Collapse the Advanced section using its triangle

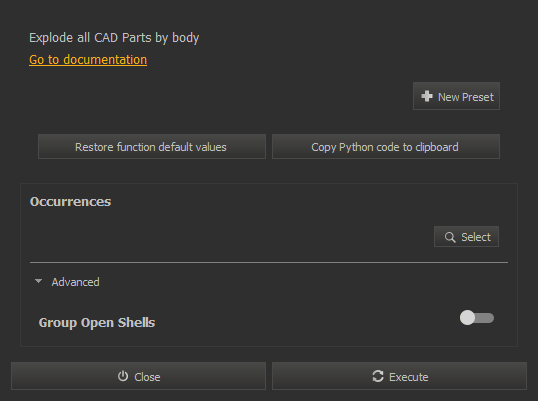pyautogui.click(x=38, y=281)
